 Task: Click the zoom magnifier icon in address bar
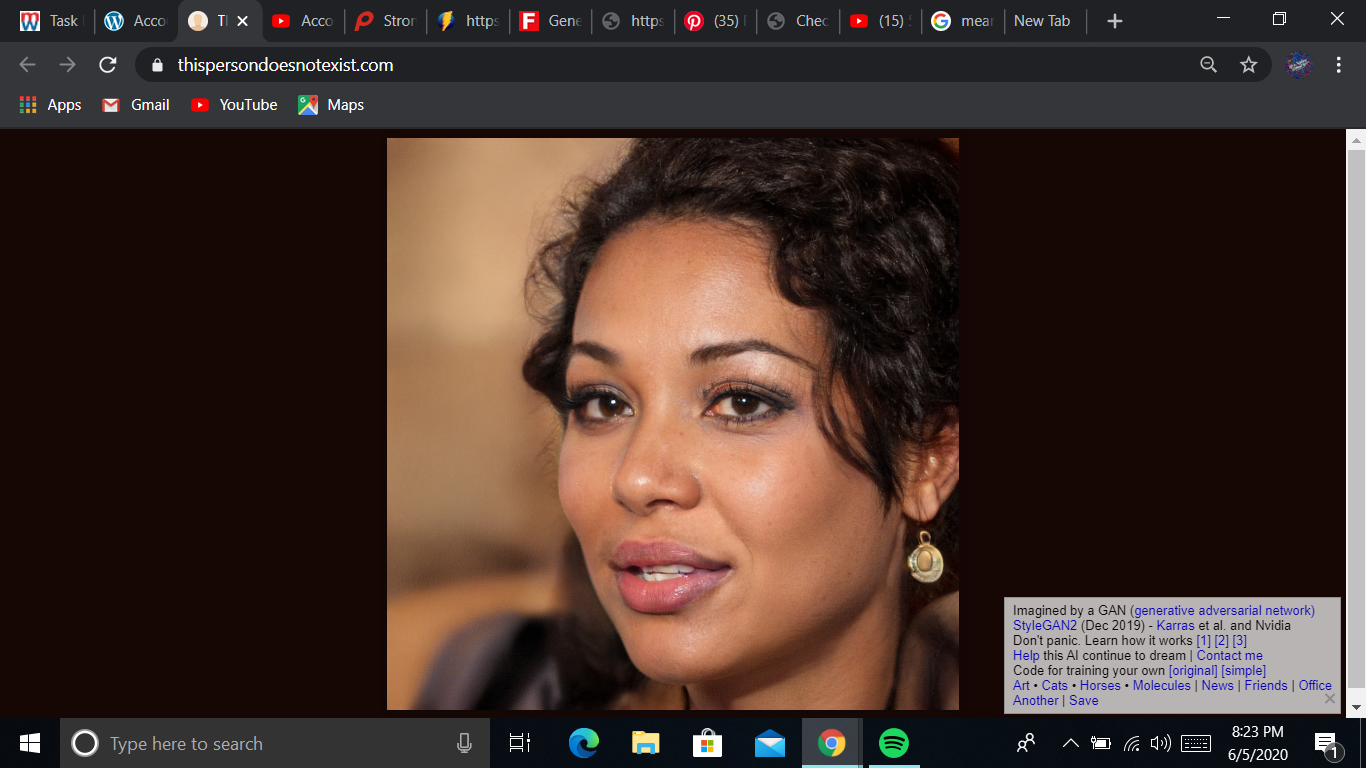pos(1208,65)
